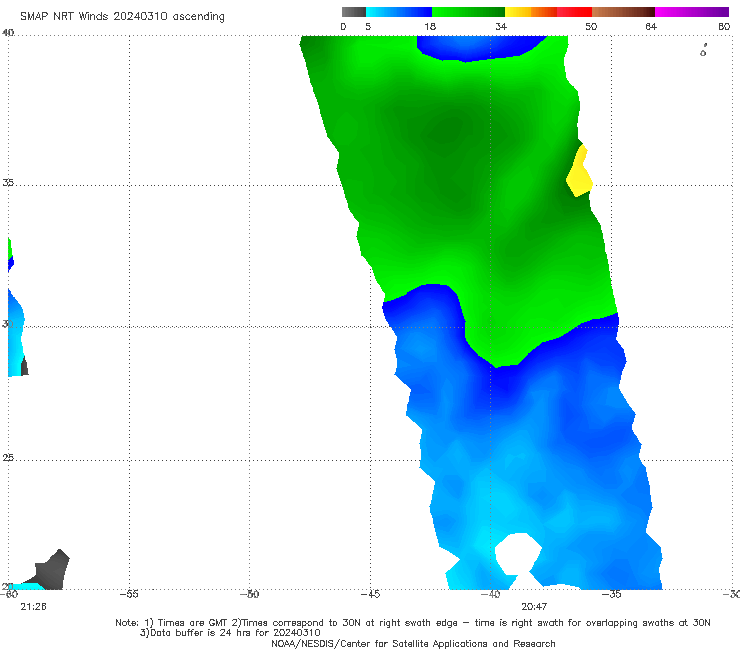
Task: Click the color bar label '18'
Action: [x=430, y=26]
